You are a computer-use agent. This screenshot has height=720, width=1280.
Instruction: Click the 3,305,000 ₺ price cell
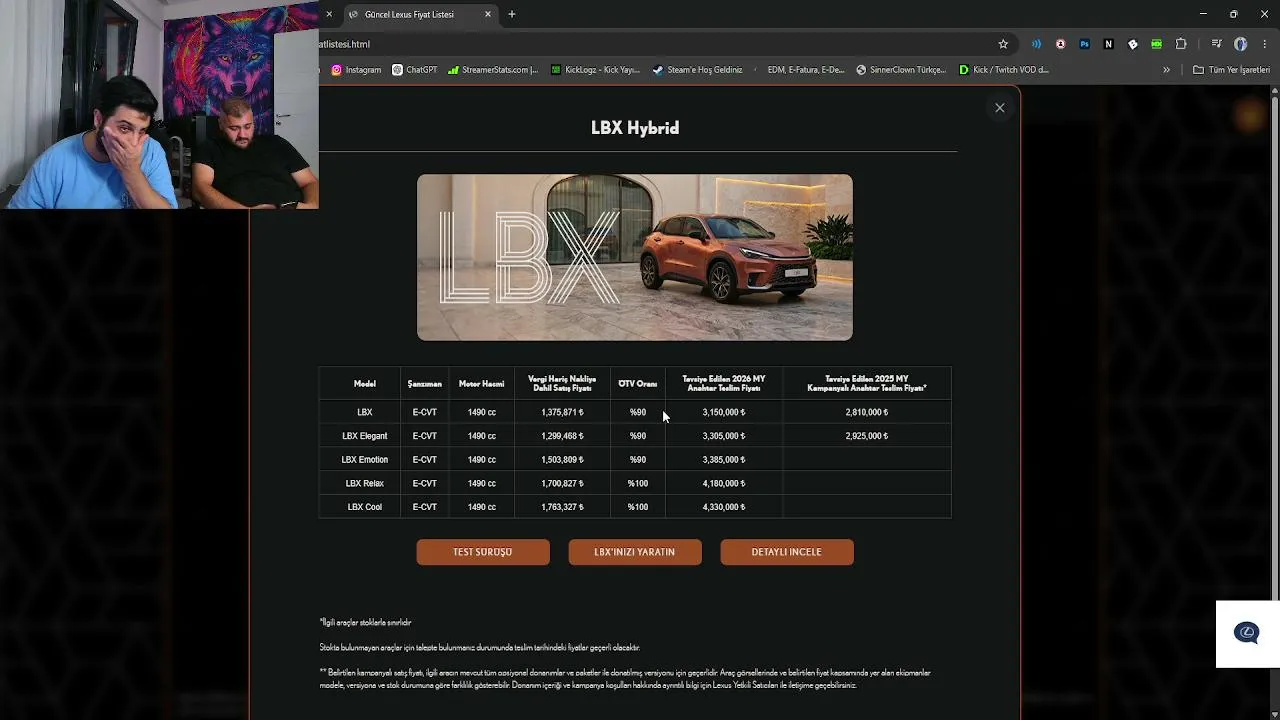[x=724, y=436]
